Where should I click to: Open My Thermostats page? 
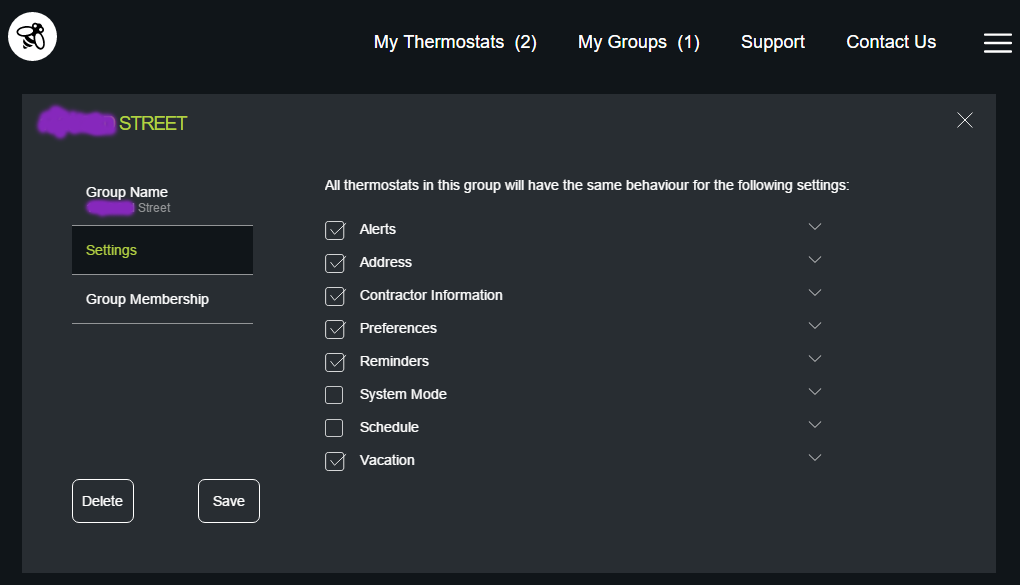[455, 42]
